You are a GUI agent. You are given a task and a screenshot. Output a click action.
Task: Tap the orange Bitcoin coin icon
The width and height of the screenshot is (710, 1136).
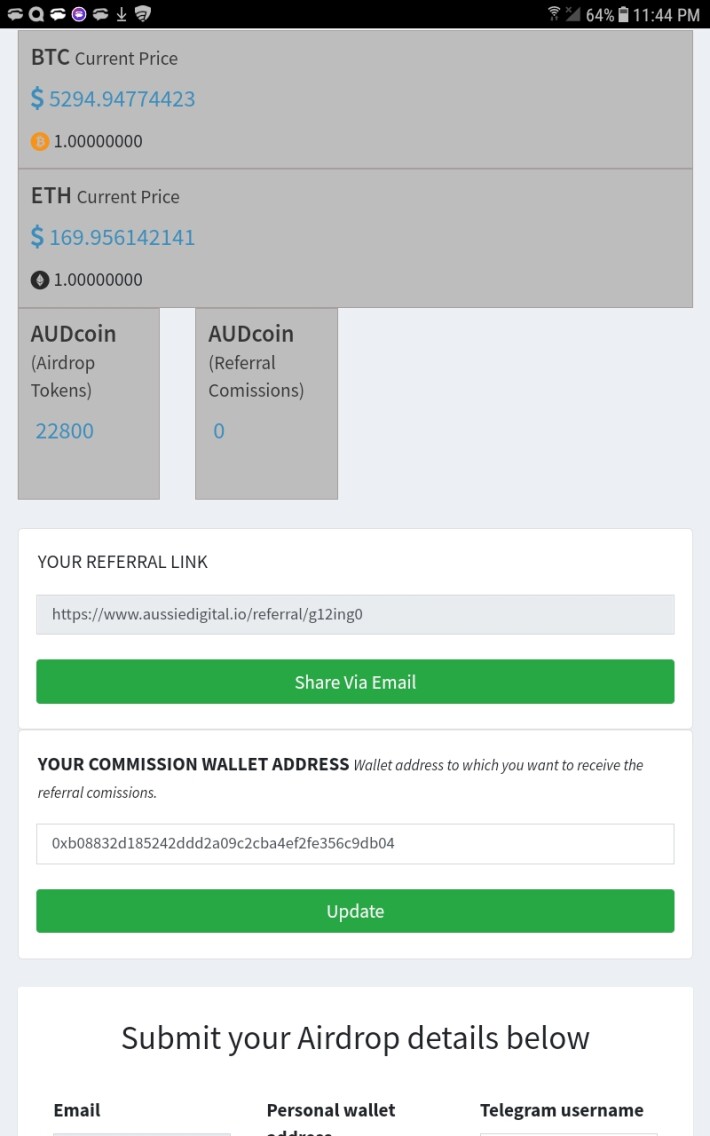40,141
